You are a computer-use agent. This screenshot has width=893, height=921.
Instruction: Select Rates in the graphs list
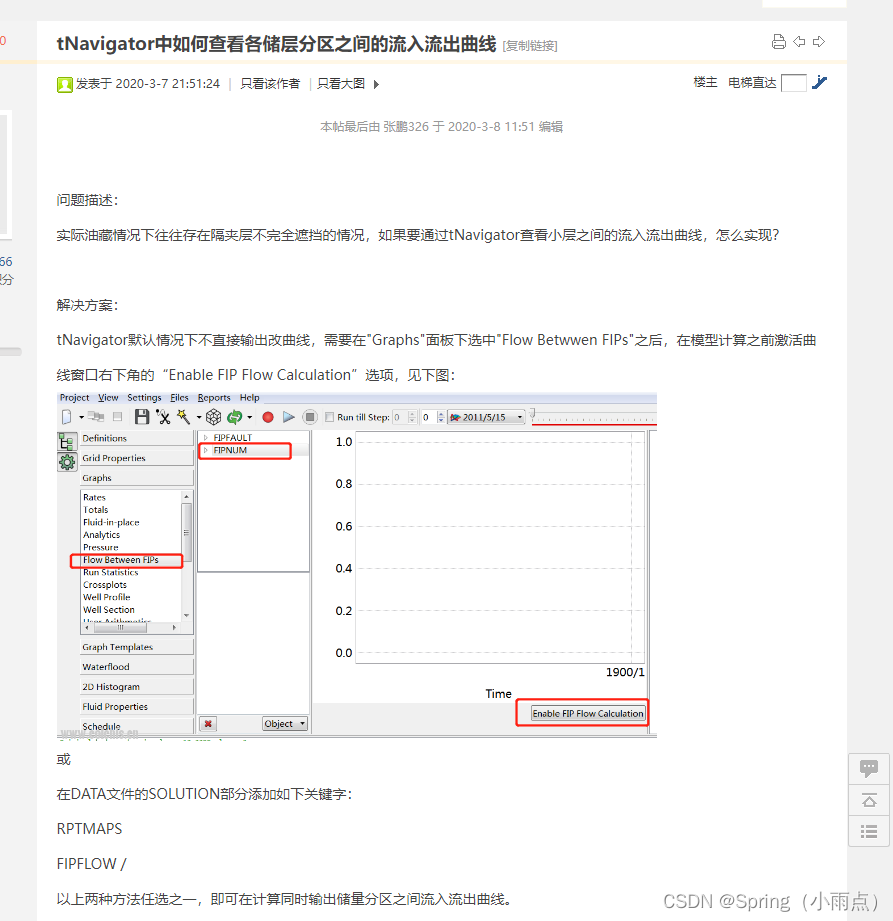pyautogui.click(x=94, y=498)
